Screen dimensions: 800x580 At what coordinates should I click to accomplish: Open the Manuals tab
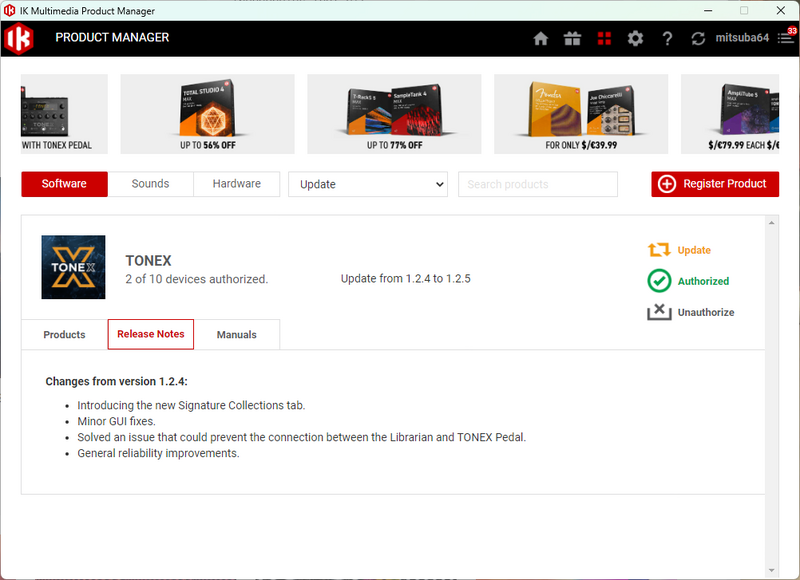click(x=237, y=335)
